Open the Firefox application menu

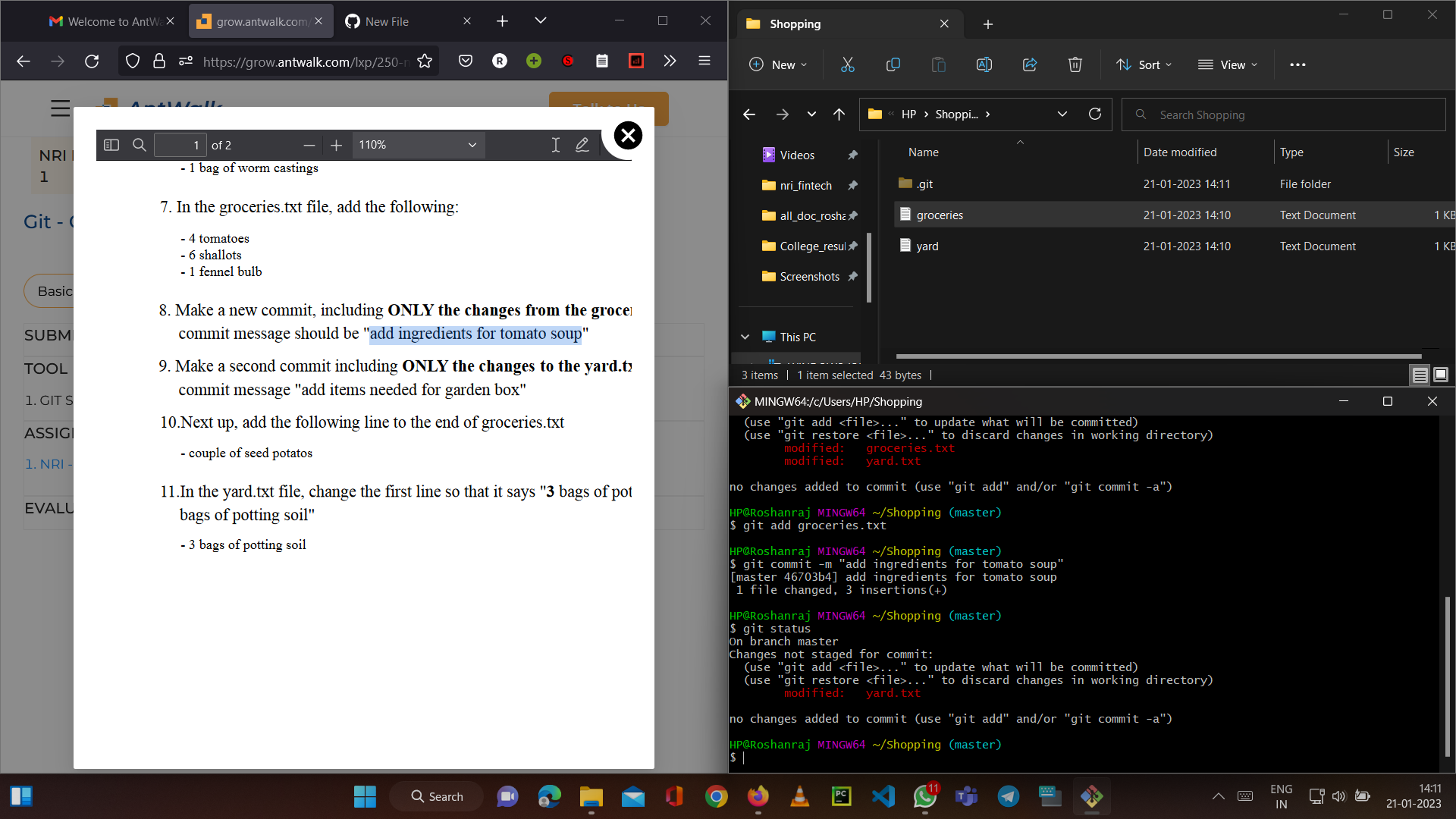(x=704, y=61)
